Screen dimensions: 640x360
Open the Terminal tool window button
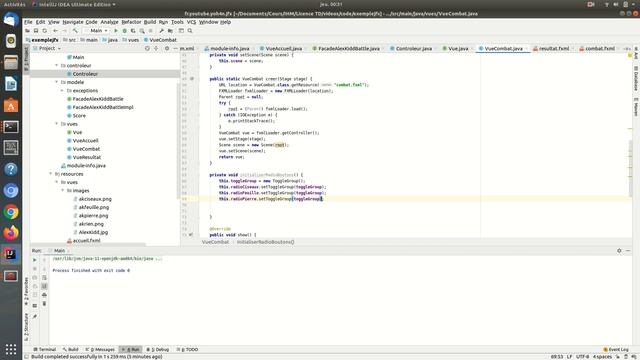(44, 350)
